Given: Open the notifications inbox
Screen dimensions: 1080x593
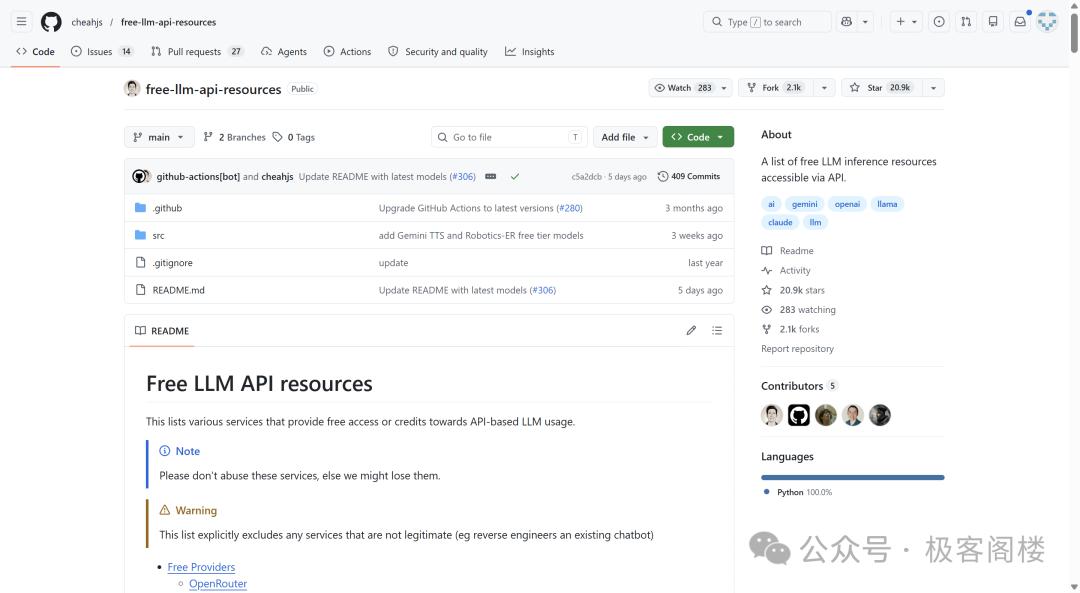Looking at the screenshot, I should [x=1020, y=22].
